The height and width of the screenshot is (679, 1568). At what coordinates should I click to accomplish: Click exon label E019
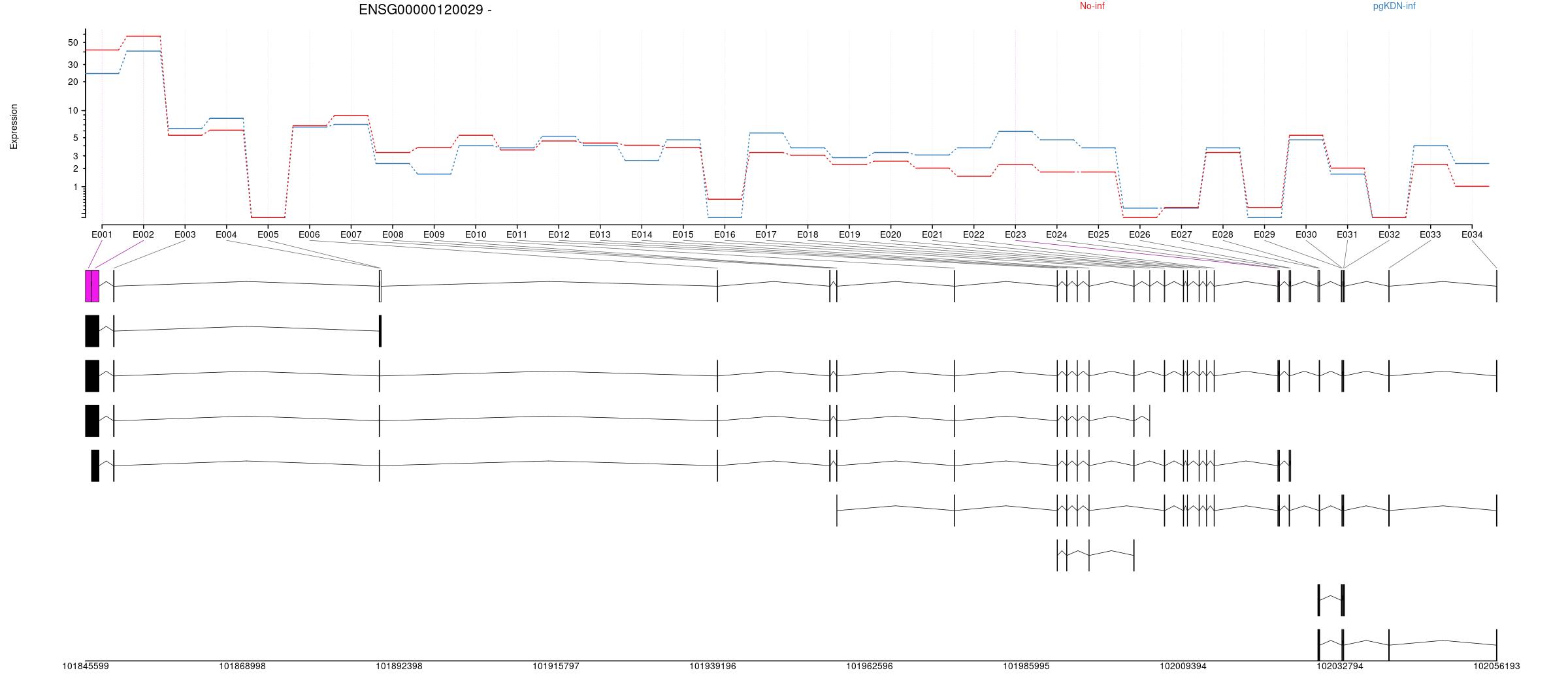849,234
